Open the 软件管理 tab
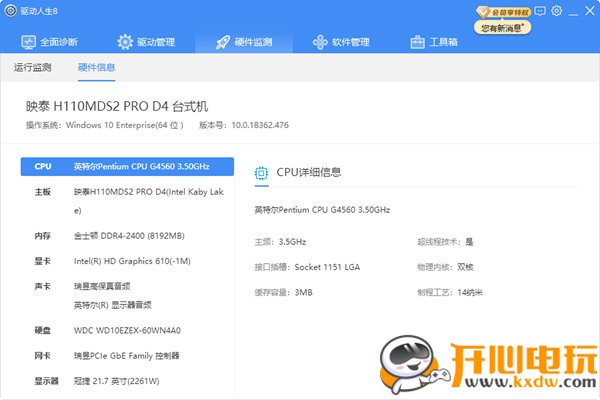600x400 pixels. point(341,42)
